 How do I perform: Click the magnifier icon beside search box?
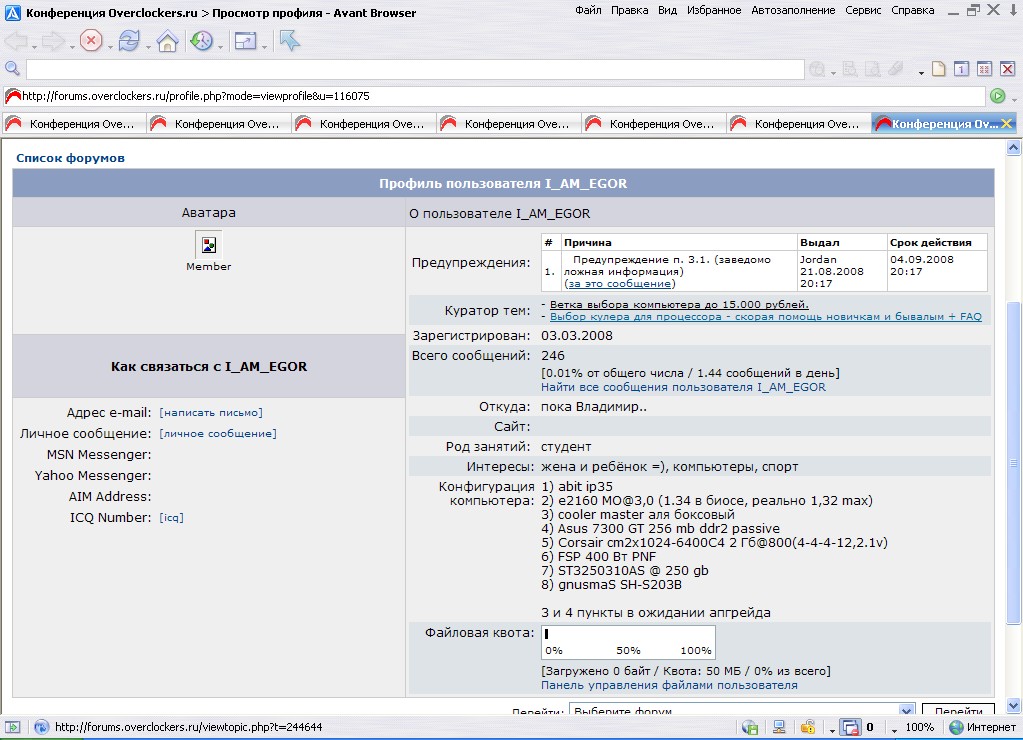[x=12, y=69]
